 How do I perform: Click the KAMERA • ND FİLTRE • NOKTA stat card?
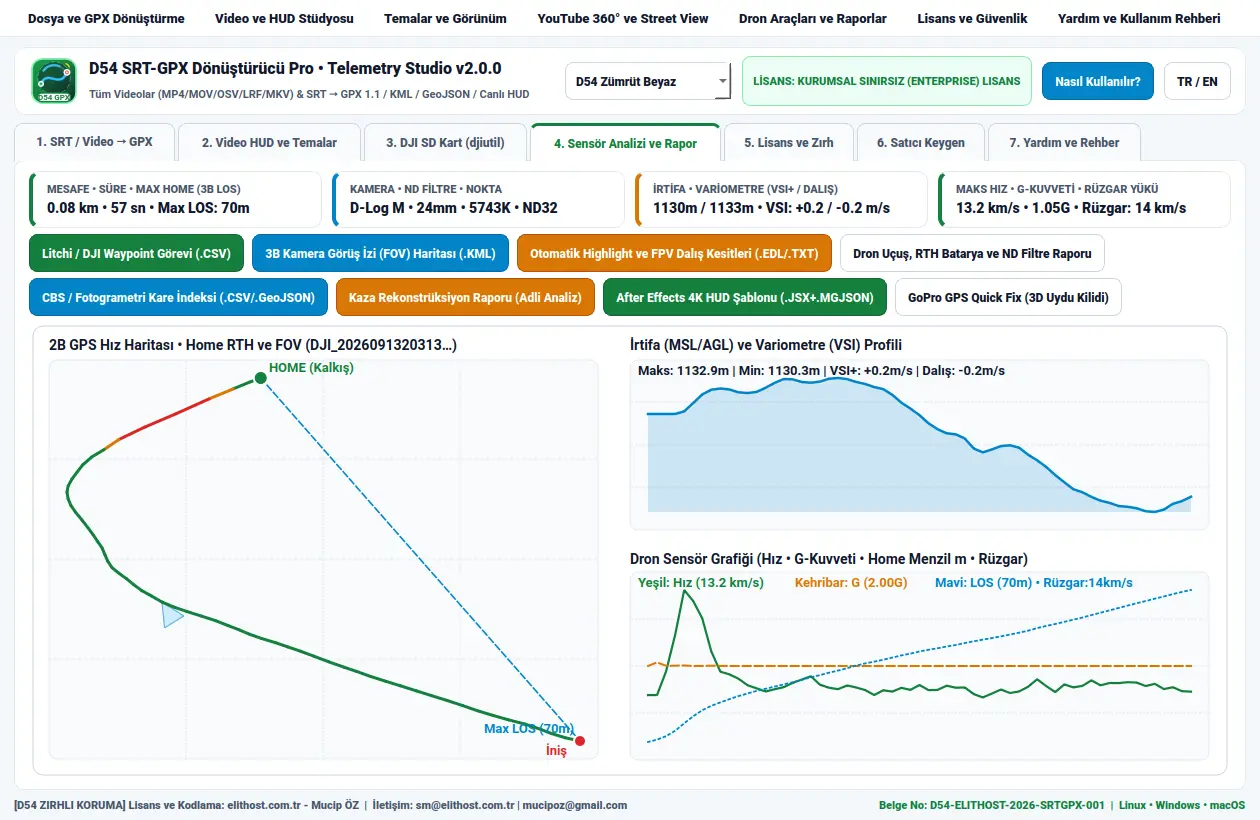[478, 199]
